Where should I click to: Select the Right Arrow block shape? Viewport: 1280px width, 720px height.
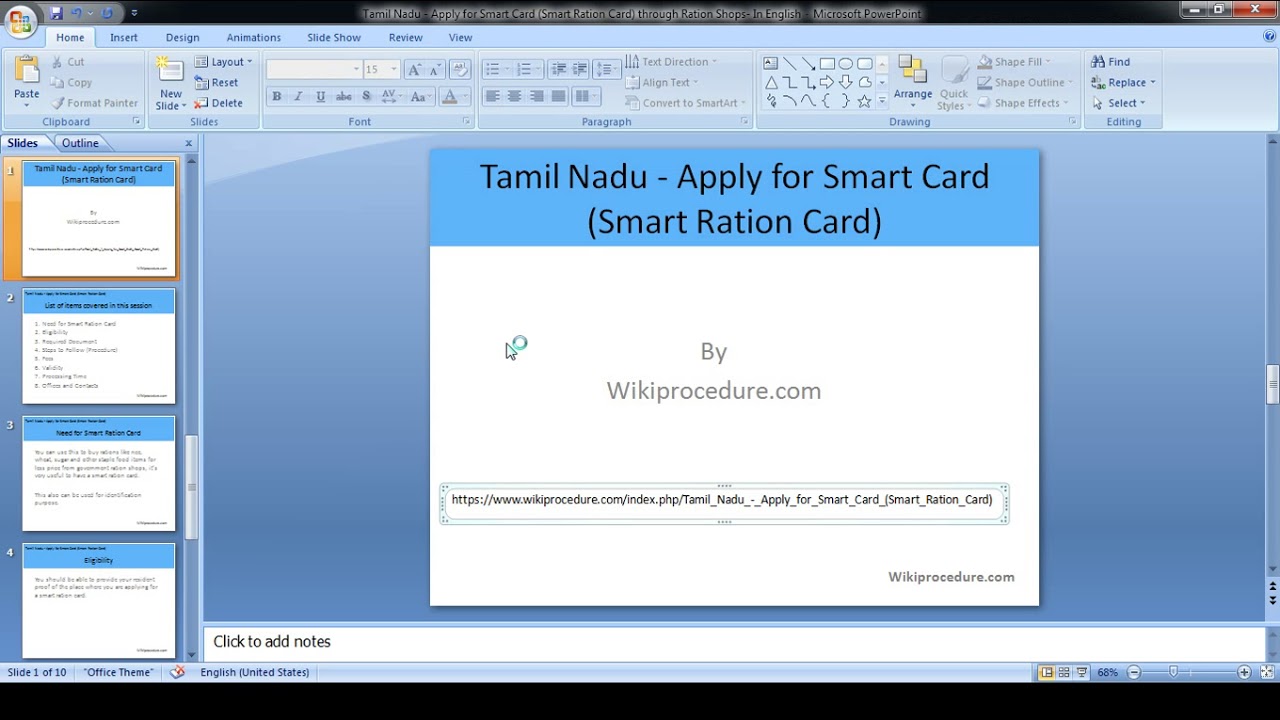point(827,82)
